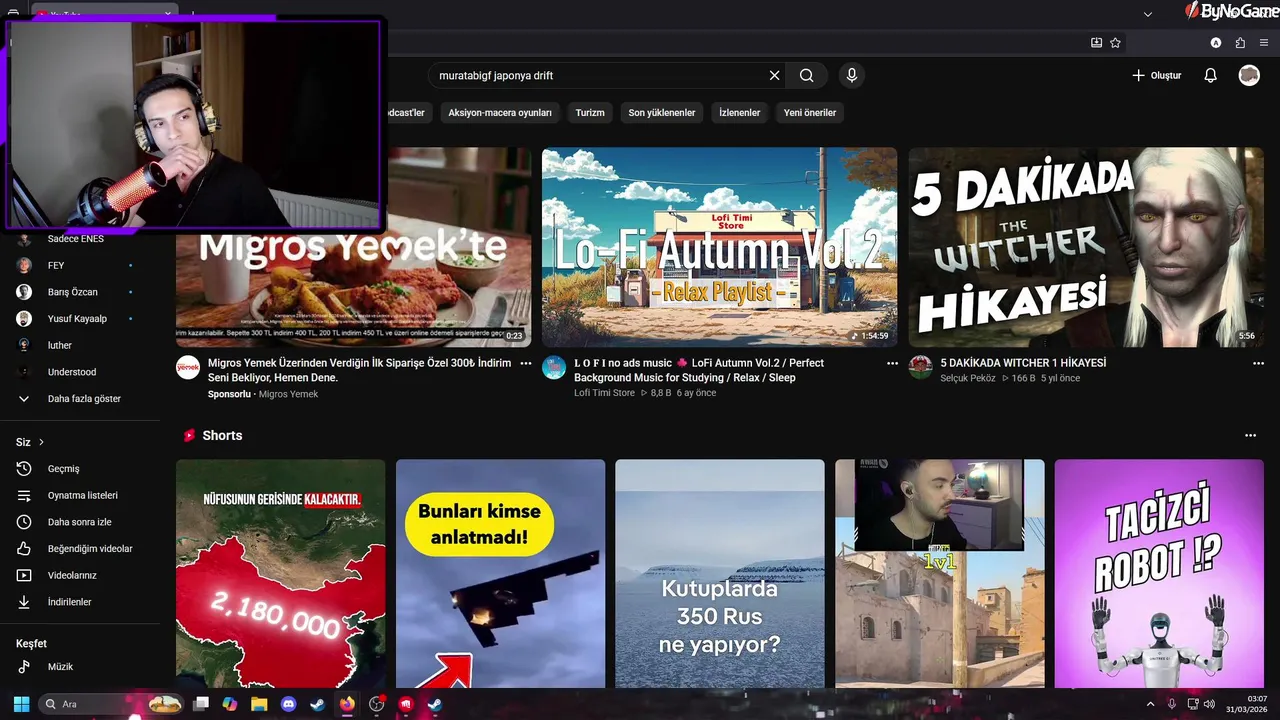The width and height of the screenshot is (1280, 720).
Task: Open the Bunları kimse anlatmadı Short
Action: tap(500, 574)
